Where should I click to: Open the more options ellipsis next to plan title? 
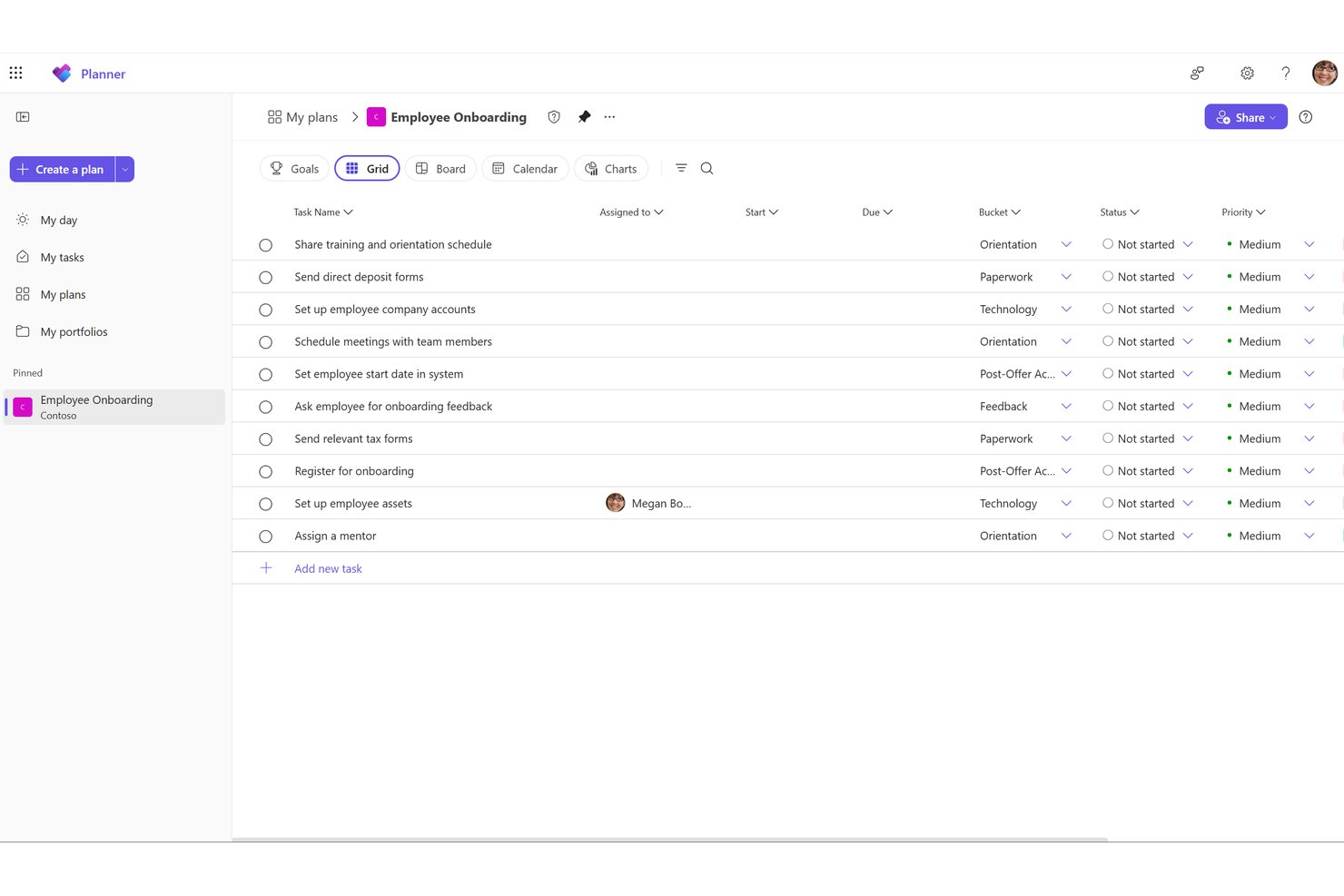click(609, 117)
